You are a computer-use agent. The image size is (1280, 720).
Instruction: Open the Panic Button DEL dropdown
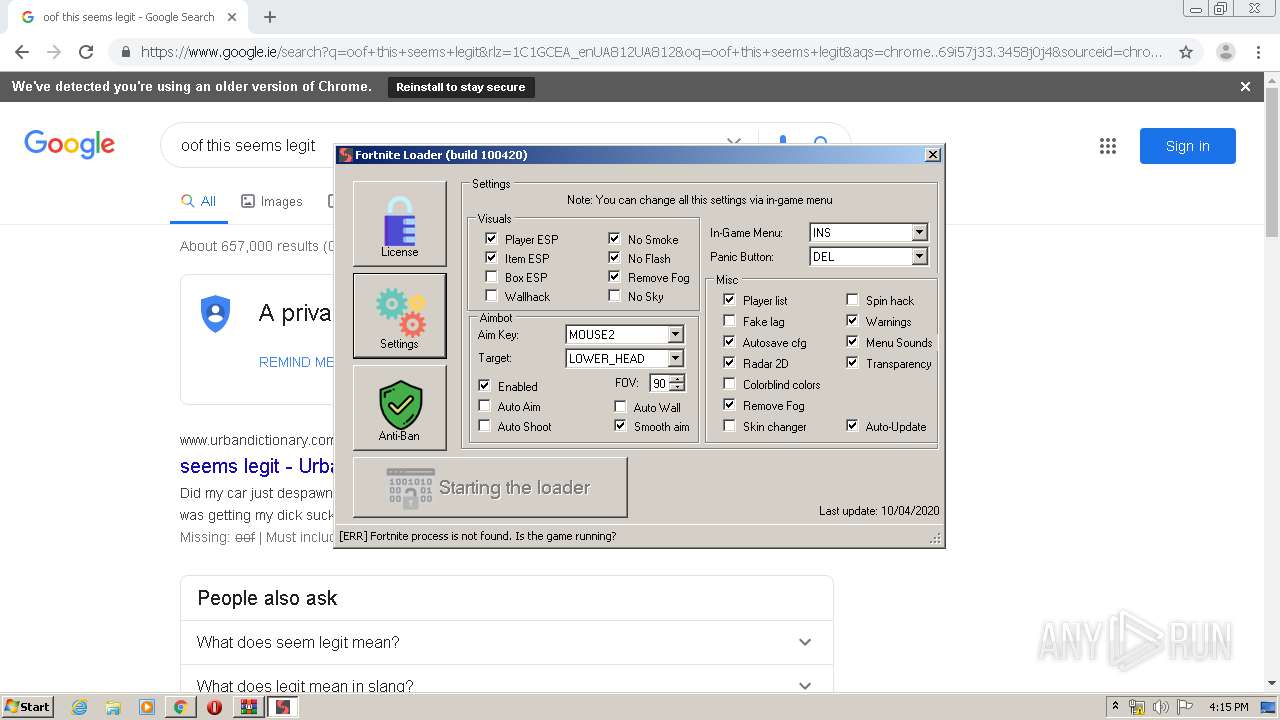click(919, 256)
